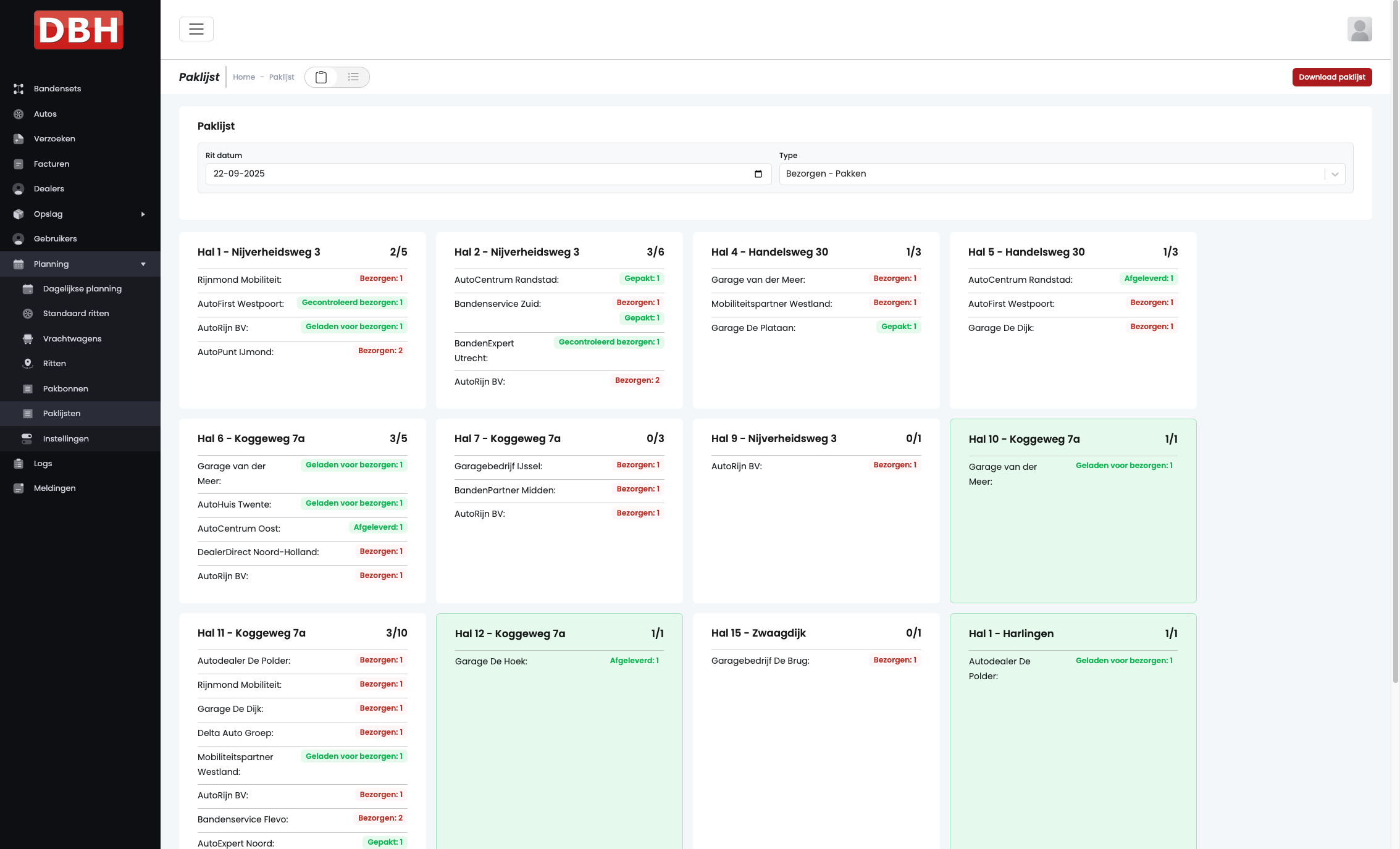Go to Pakbonnen in sidebar
Viewport: 1400px width, 849px height.
65,389
